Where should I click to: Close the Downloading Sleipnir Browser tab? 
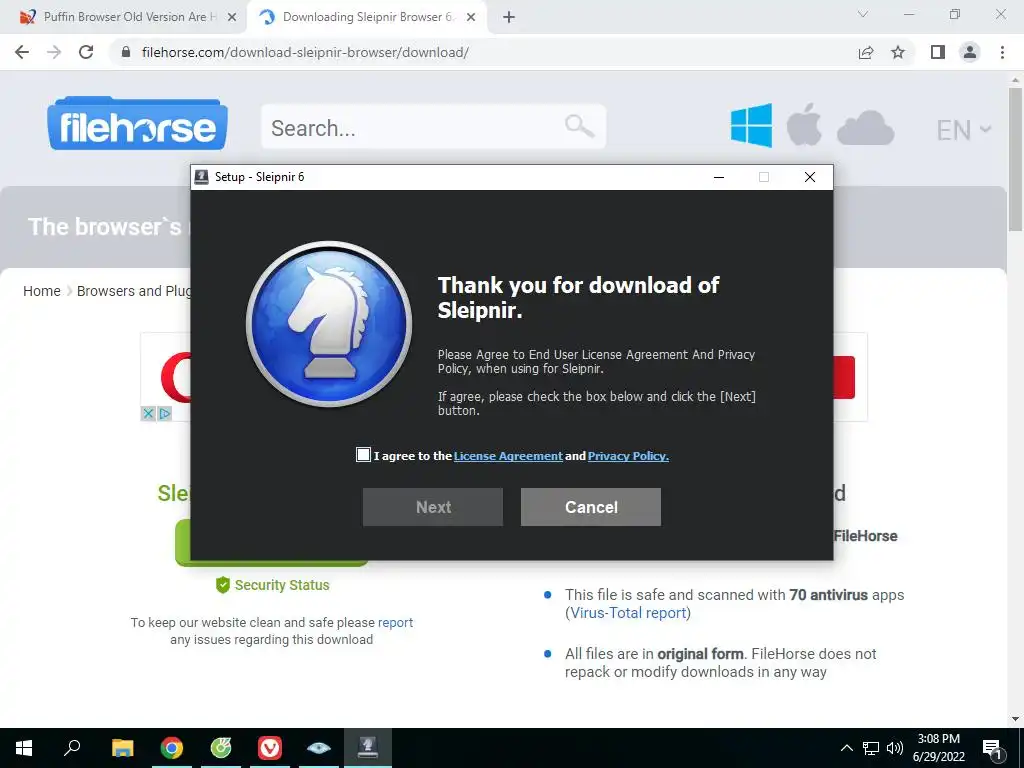click(x=471, y=18)
